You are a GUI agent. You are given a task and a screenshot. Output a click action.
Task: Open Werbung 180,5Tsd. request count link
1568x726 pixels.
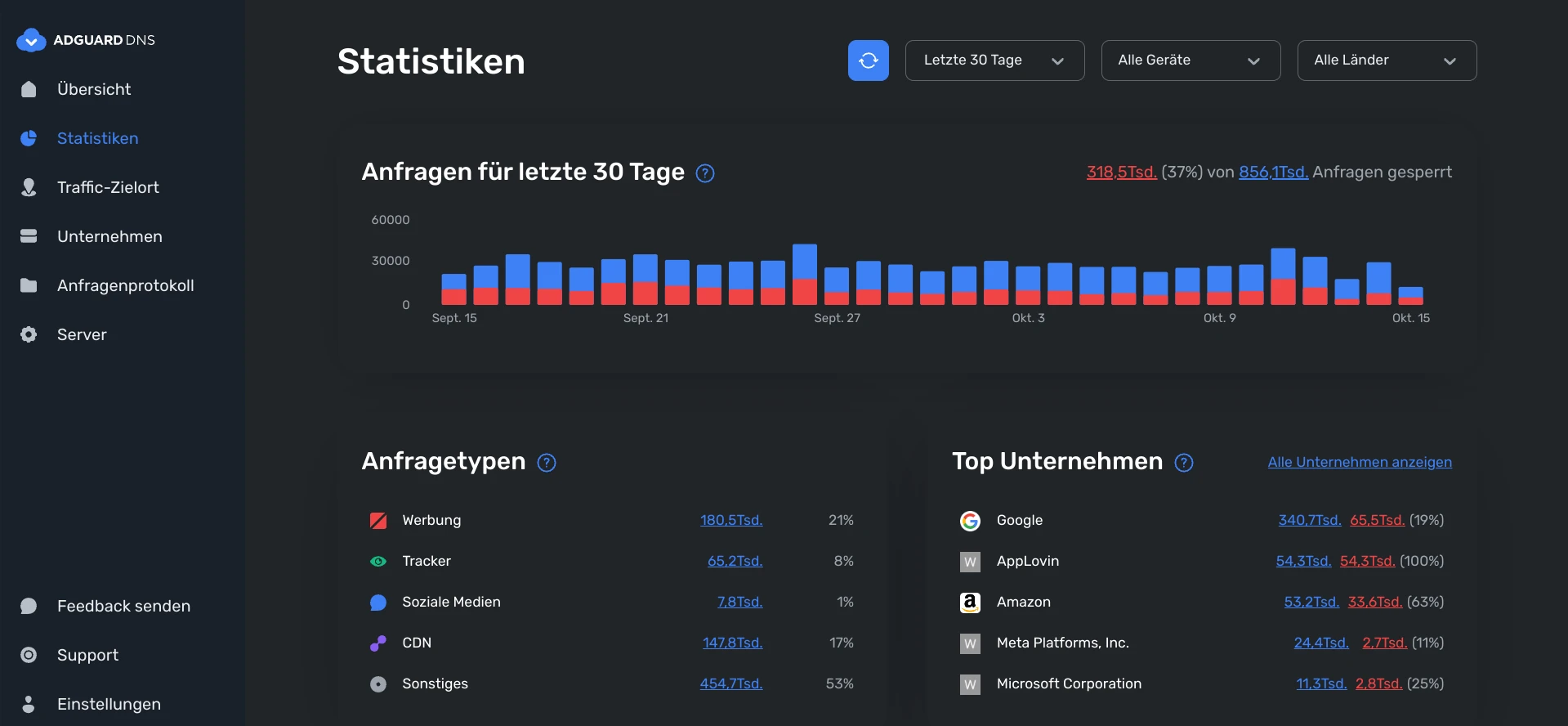point(731,520)
